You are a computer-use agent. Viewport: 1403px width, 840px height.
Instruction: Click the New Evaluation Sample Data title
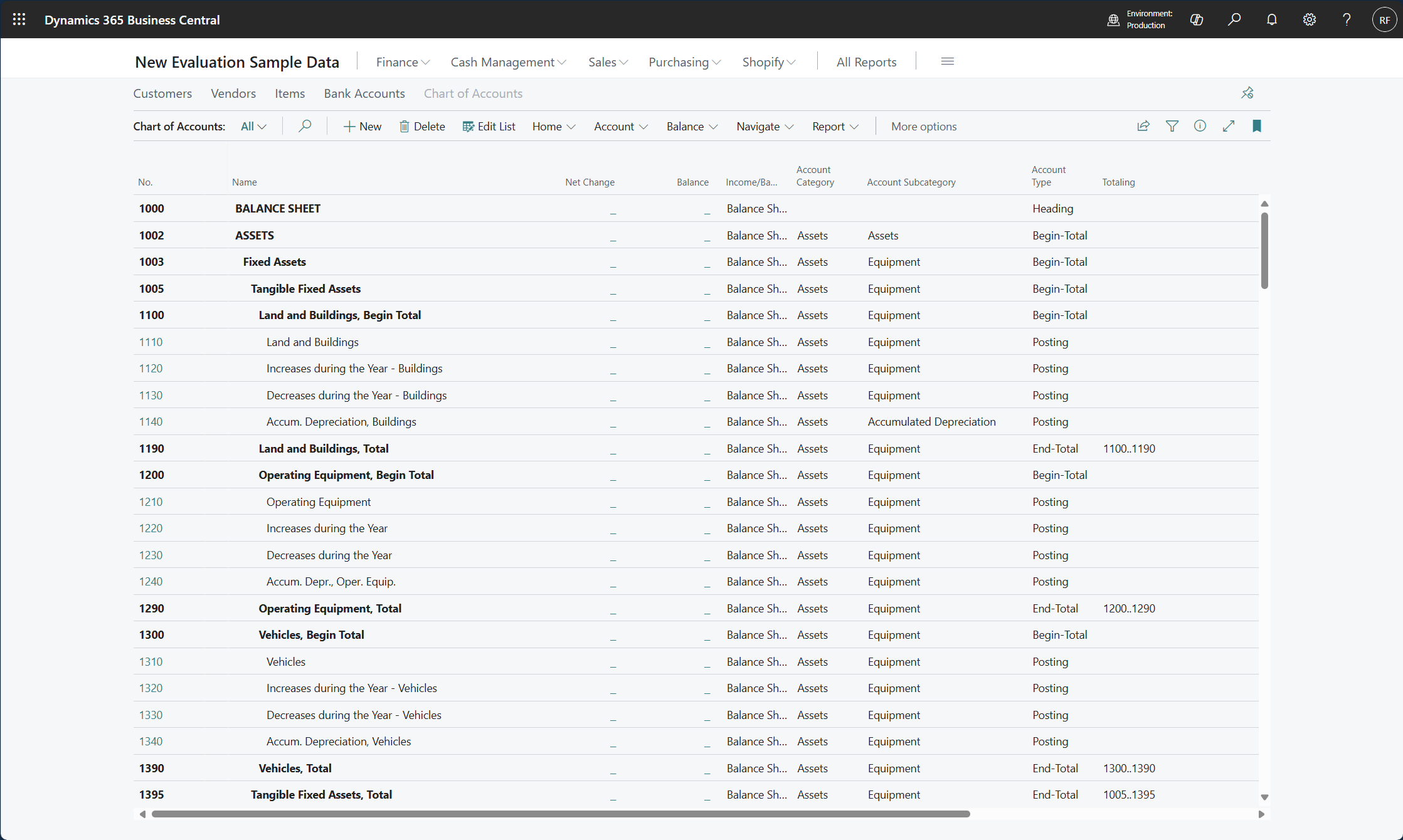tap(237, 62)
